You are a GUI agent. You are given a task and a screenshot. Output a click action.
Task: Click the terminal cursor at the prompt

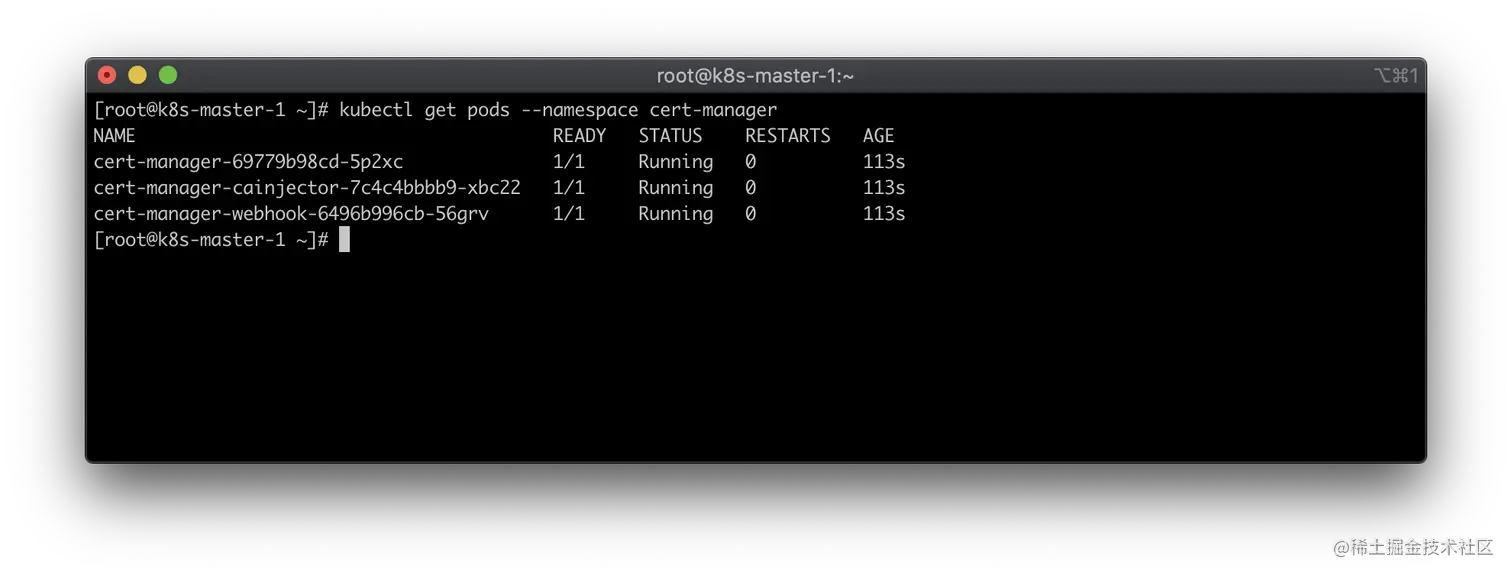pos(344,240)
